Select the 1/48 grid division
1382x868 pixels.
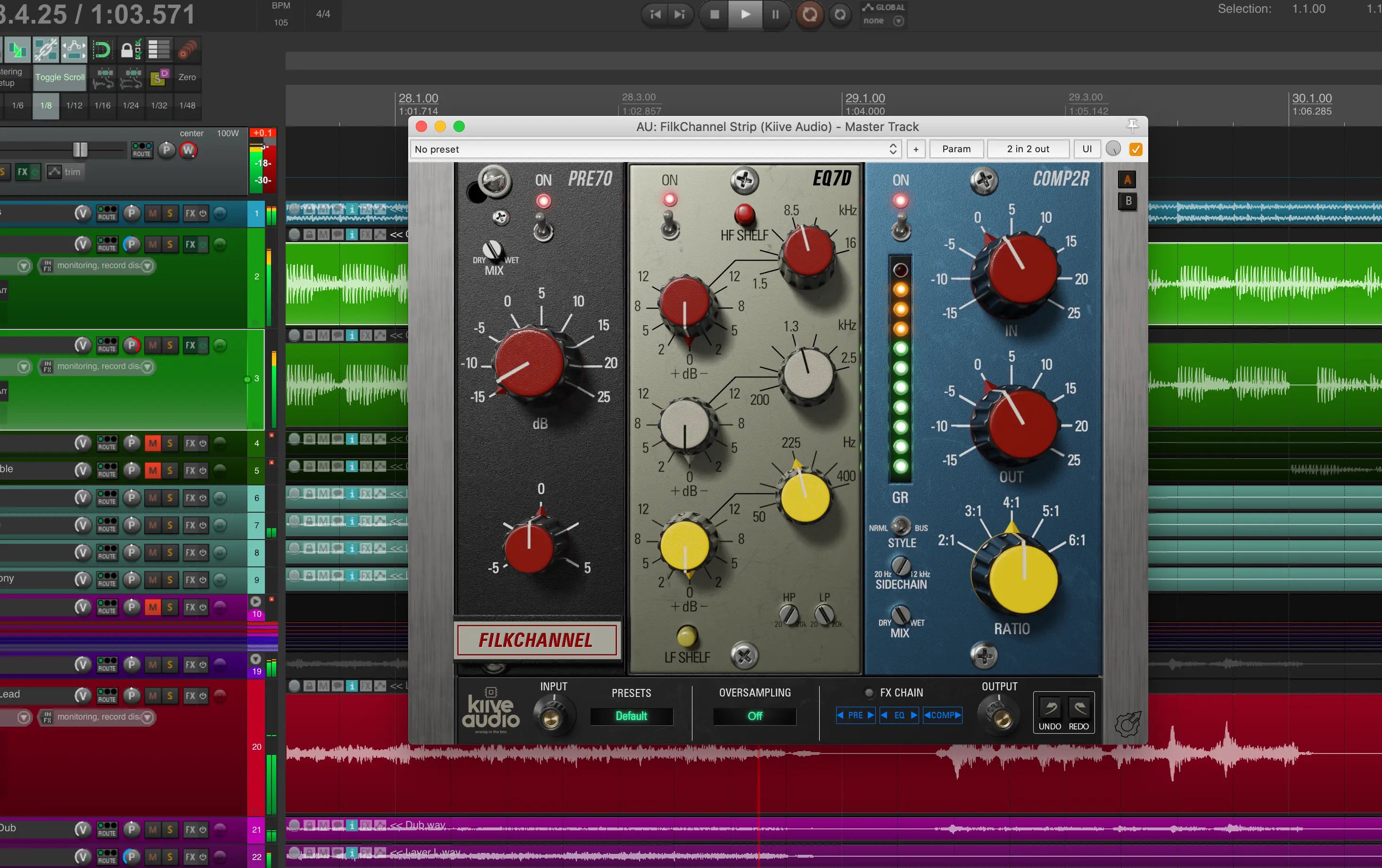[x=187, y=106]
